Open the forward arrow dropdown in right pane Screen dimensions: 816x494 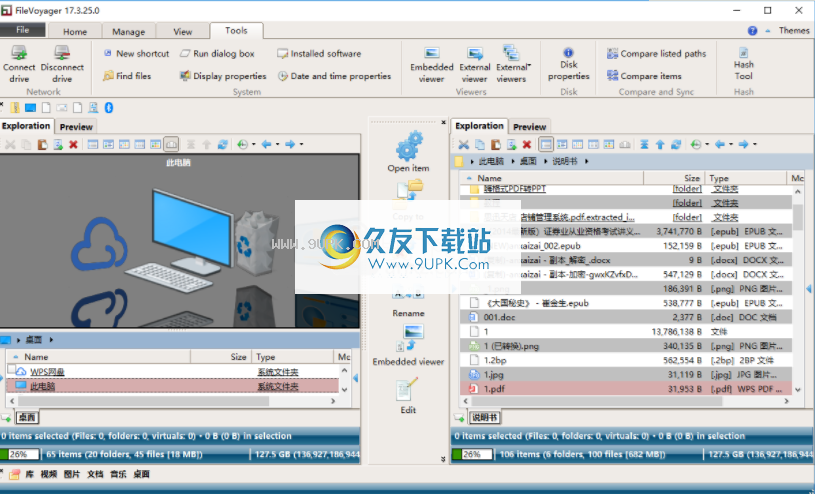point(755,145)
